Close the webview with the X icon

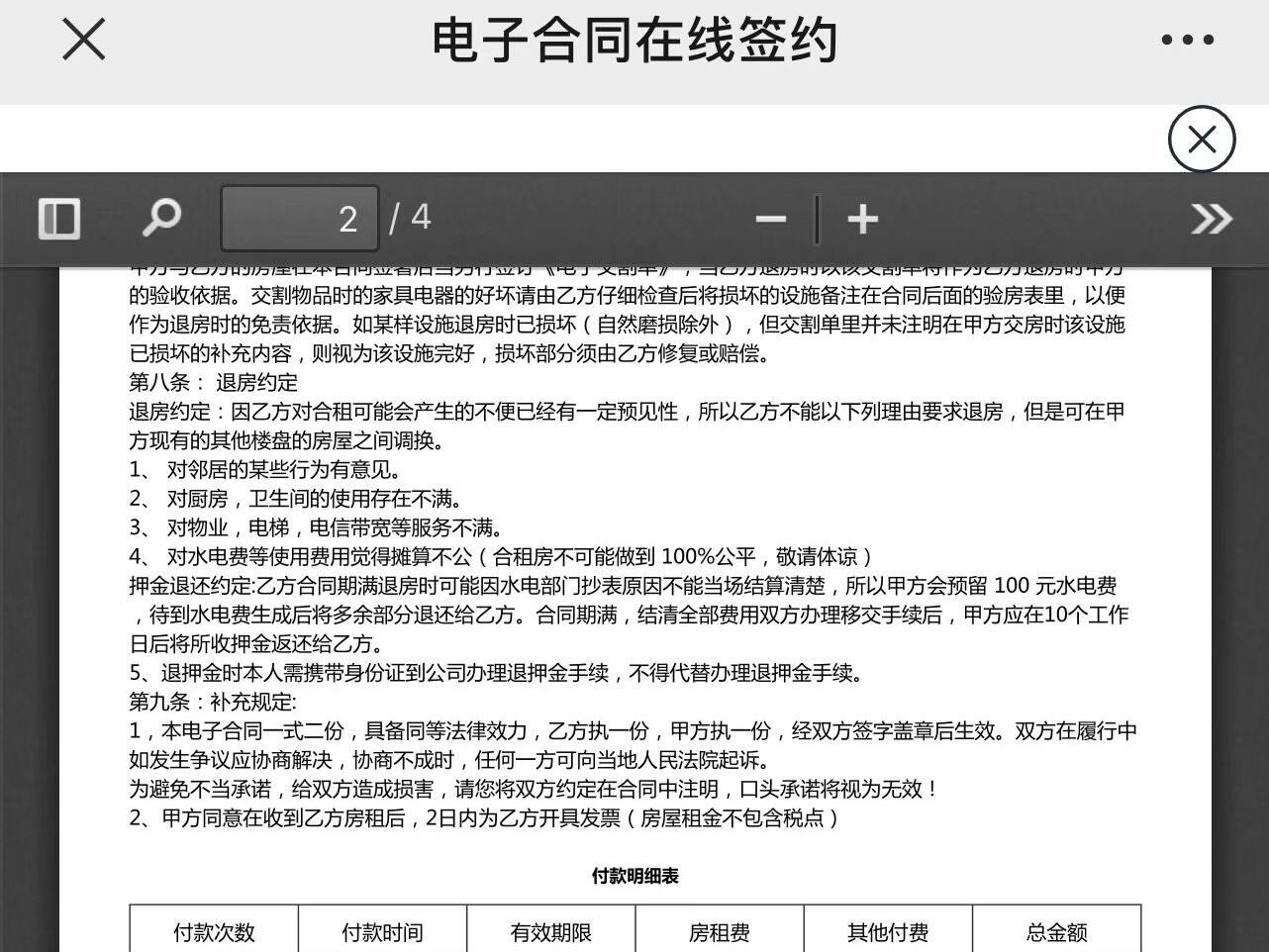(83, 40)
